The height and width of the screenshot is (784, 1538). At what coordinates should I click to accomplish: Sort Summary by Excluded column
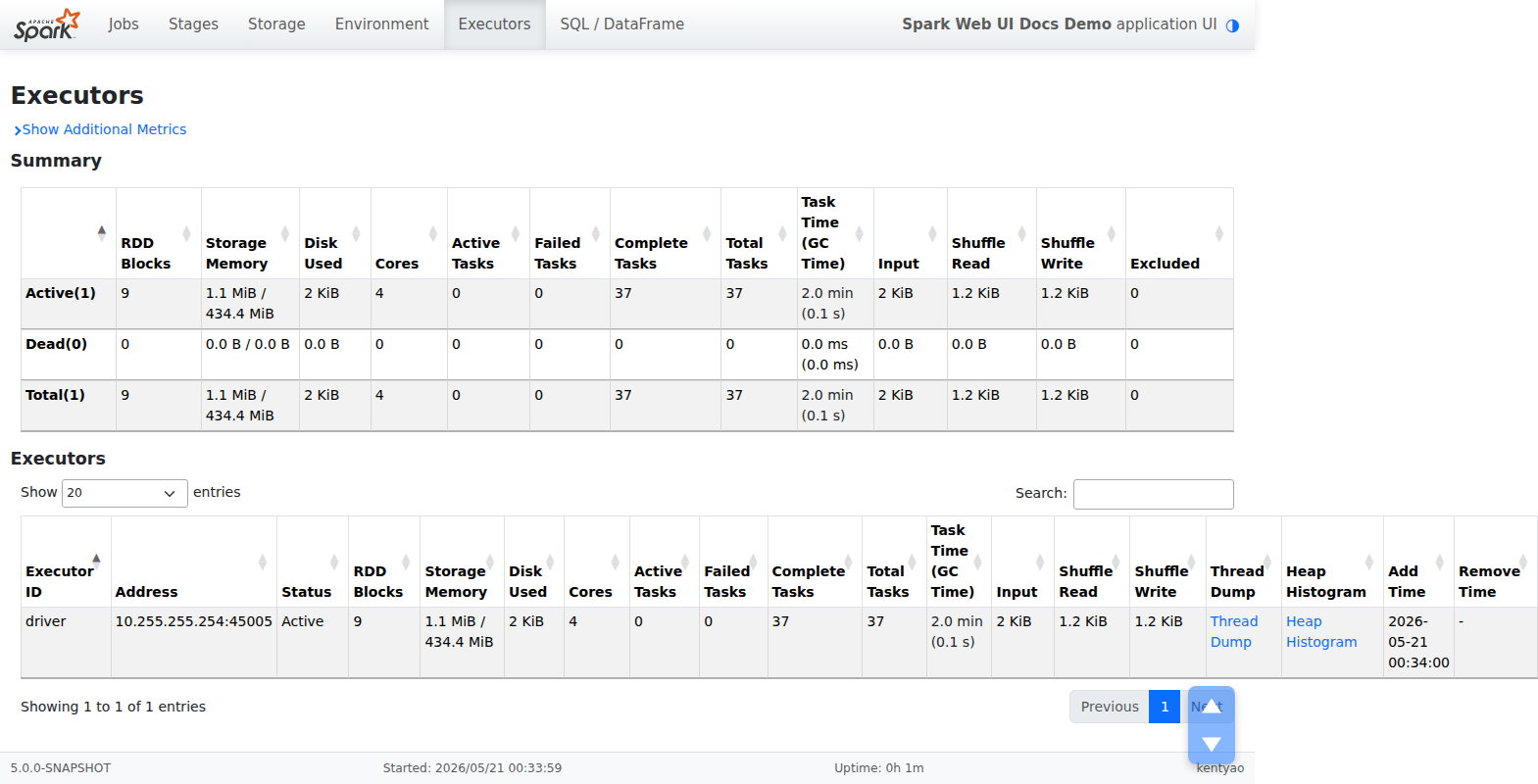point(1179,233)
